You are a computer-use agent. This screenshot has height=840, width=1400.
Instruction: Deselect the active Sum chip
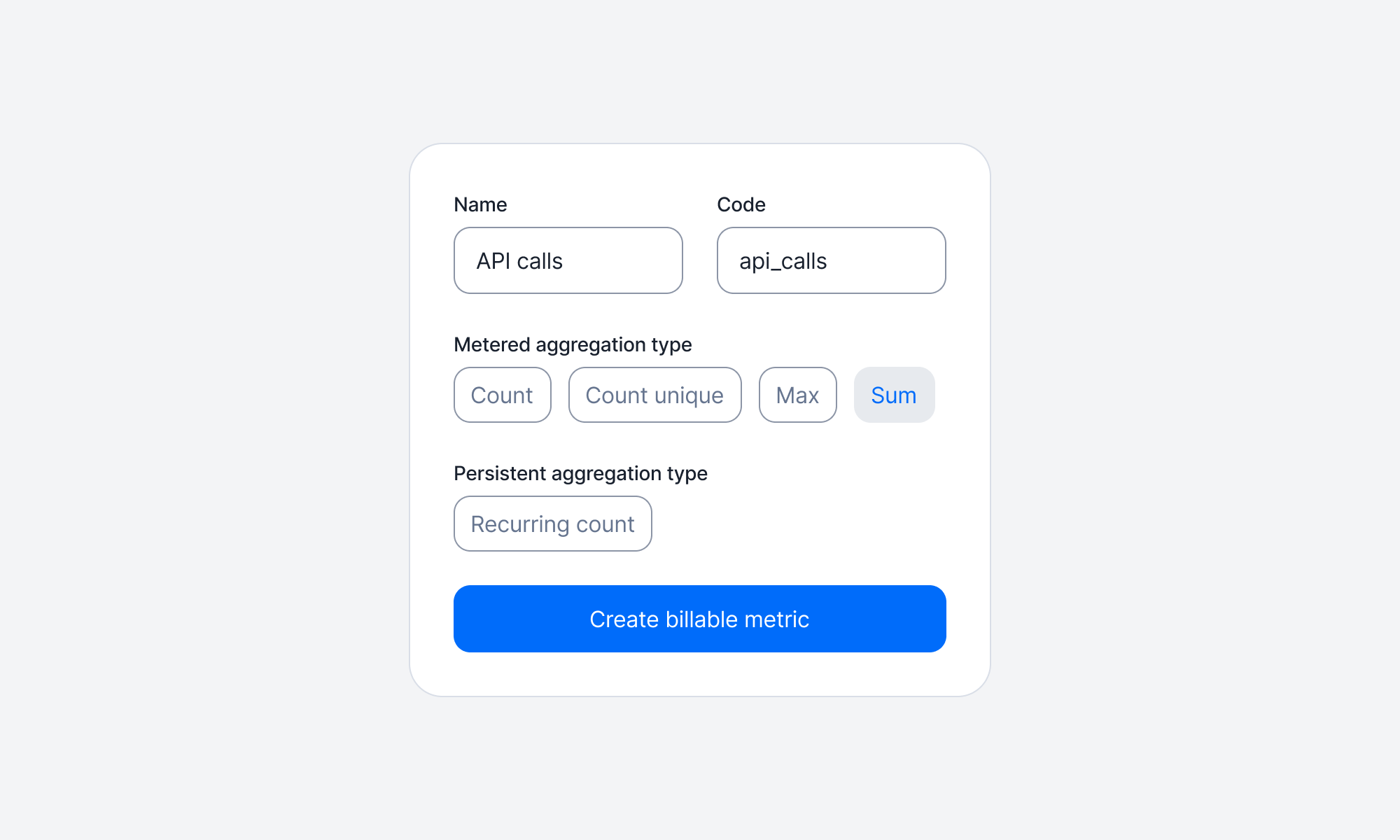894,395
